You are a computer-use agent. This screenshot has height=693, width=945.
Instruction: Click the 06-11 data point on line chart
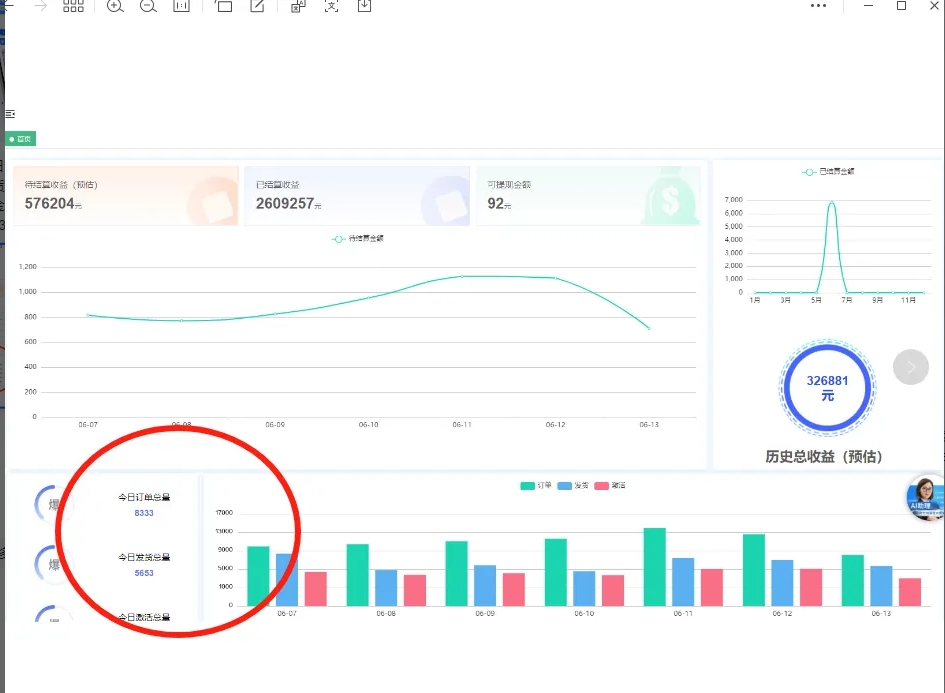coord(462,277)
